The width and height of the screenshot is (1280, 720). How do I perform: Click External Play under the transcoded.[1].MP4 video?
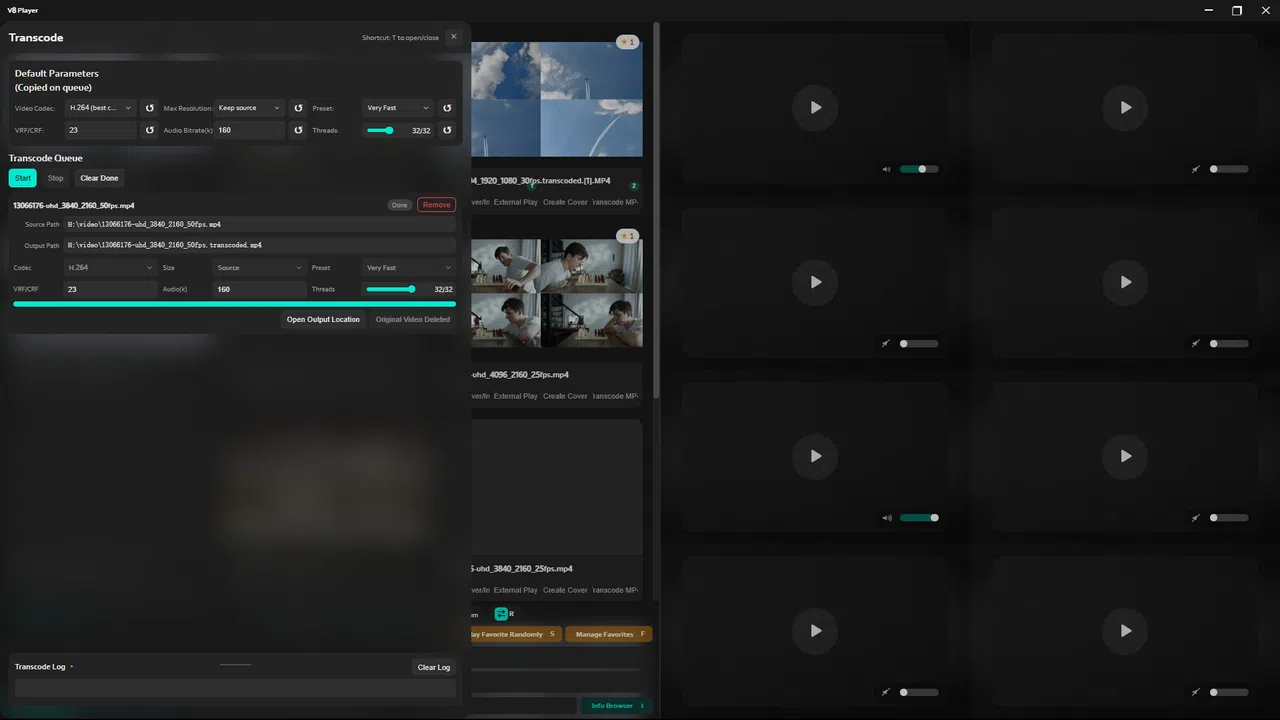515,202
